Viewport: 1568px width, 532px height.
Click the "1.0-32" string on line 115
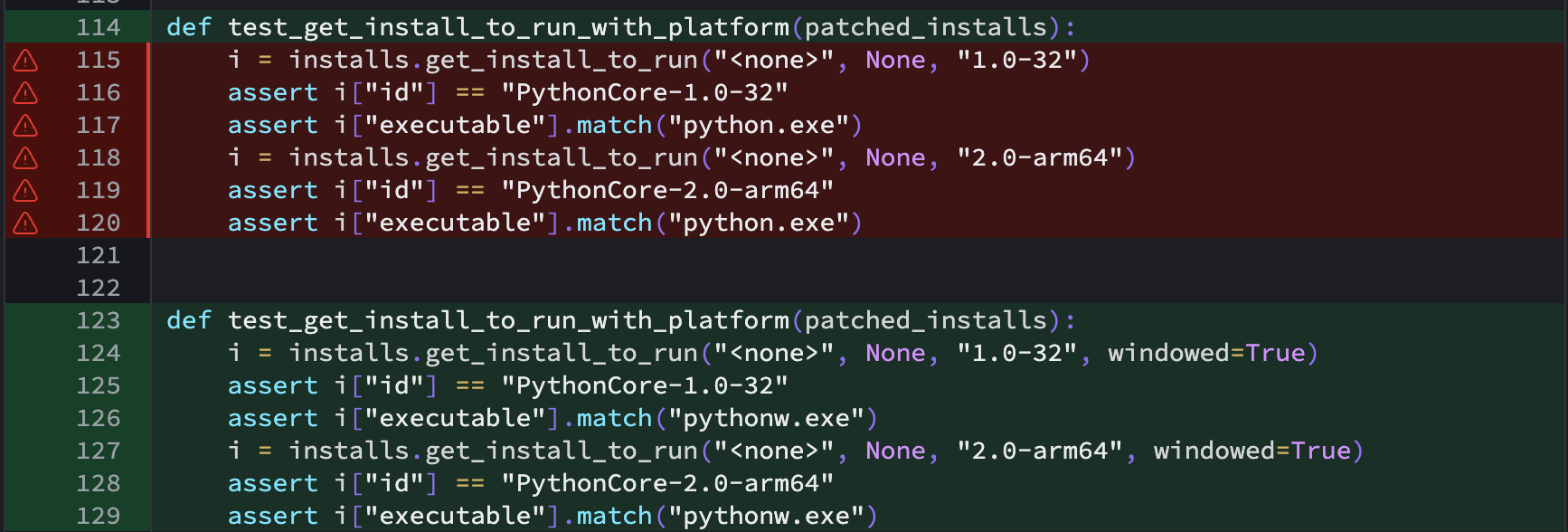(x=1017, y=61)
